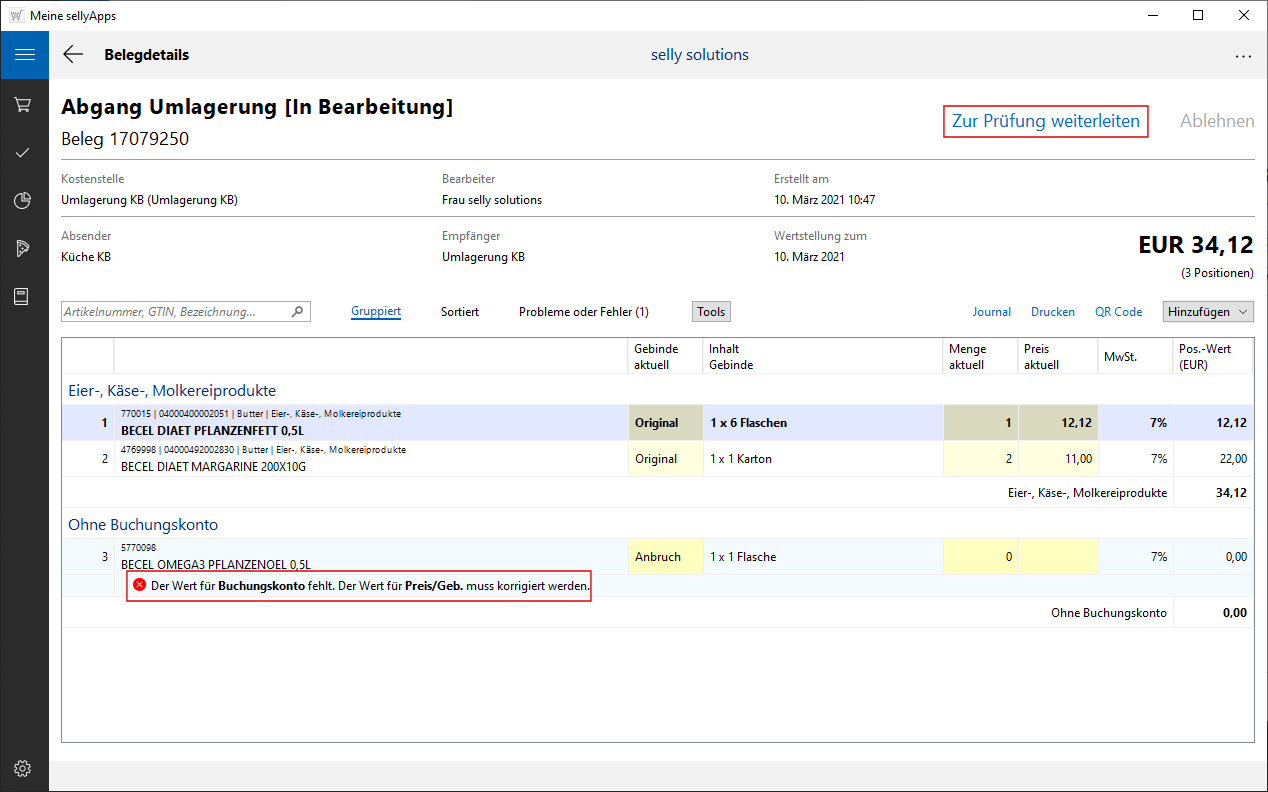This screenshot has height=792, width=1268.
Task: Switch to Sortiert view
Action: tap(460, 312)
